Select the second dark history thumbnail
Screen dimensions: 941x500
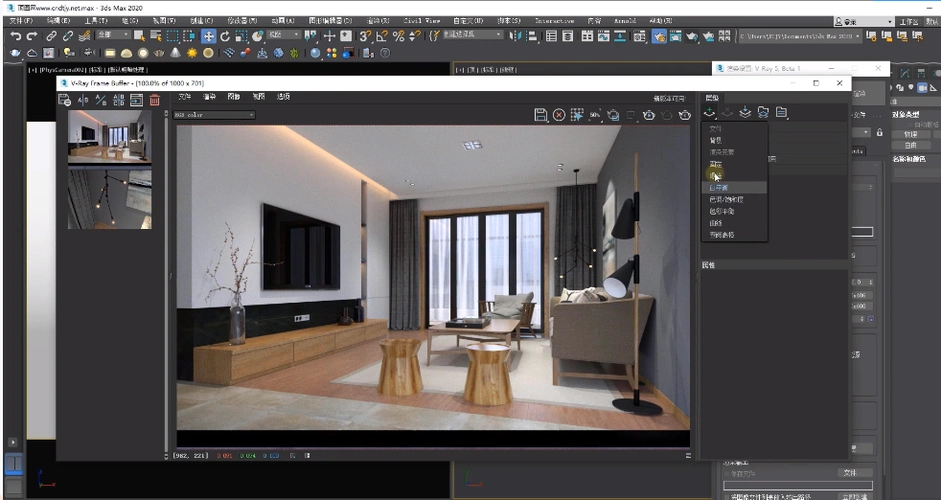click(109, 199)
